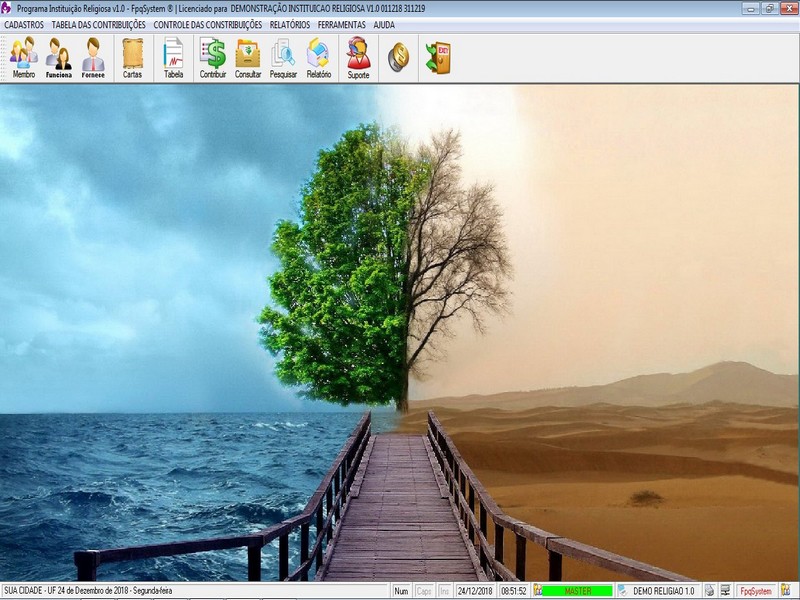800x600 pixels.
Task: Open the RELATÓRIOS menu
Action: point(290,24)
